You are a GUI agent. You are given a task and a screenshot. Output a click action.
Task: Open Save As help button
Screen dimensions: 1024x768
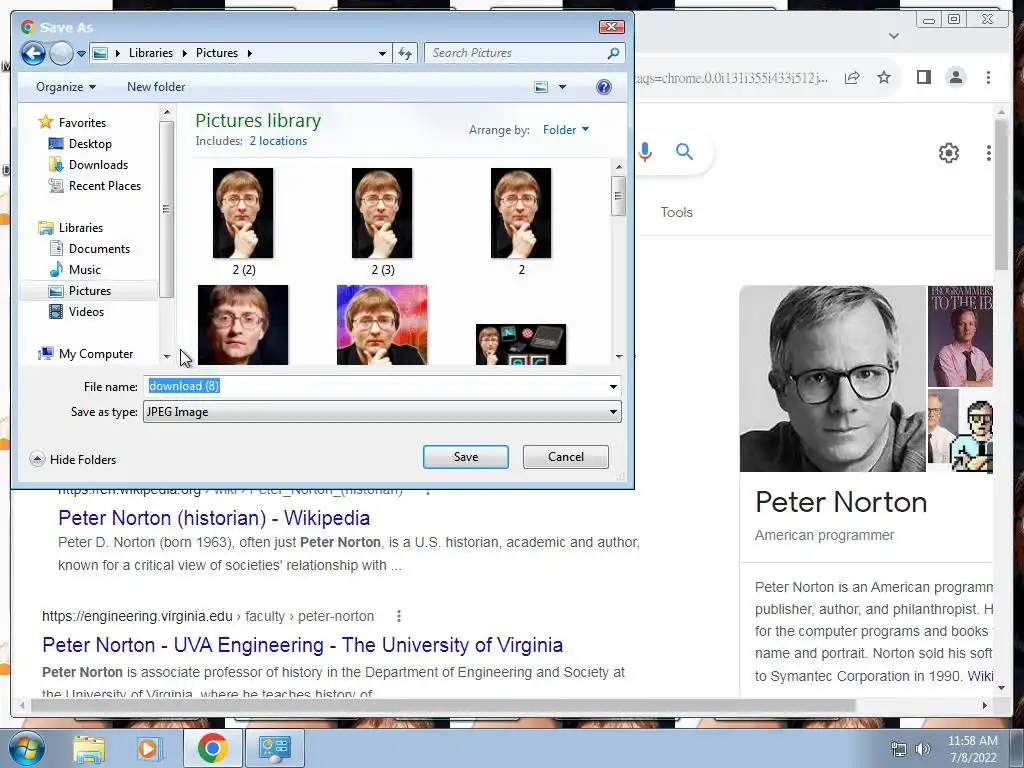pos(604,87)
